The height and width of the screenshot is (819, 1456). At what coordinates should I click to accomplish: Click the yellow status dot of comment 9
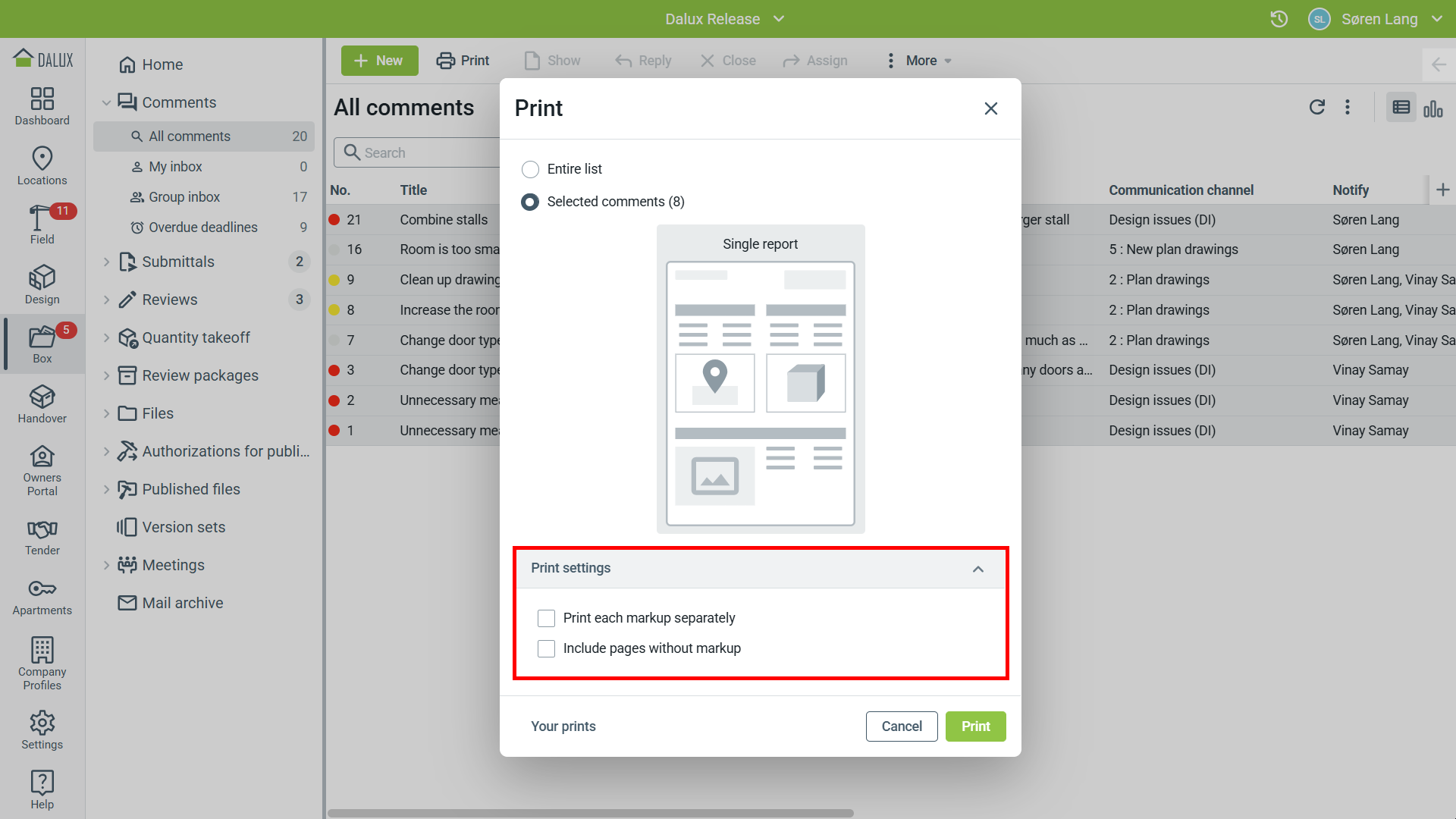click(x=334, y=280)
